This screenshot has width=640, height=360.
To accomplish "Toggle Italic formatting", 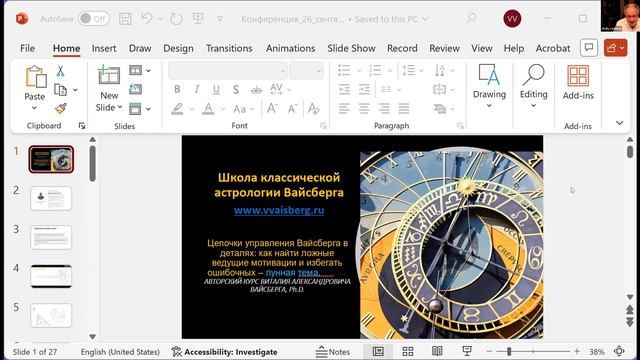I will pyautogui.click(x=196, y=89).
